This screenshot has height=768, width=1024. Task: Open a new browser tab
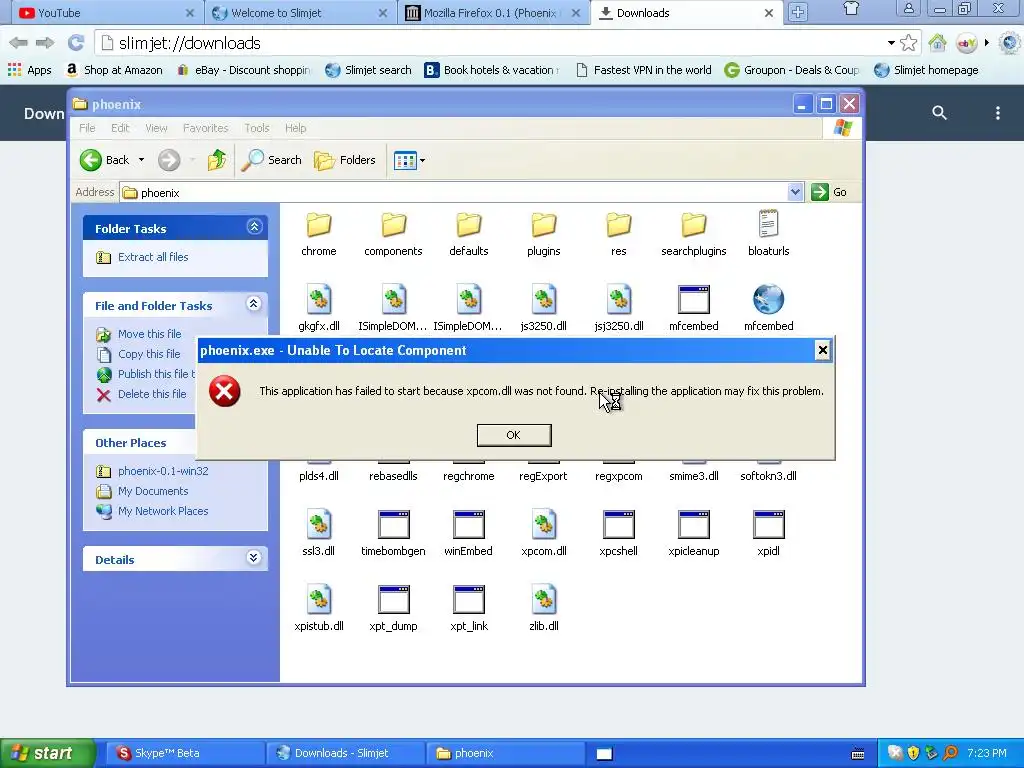click(x=797, y=12)
